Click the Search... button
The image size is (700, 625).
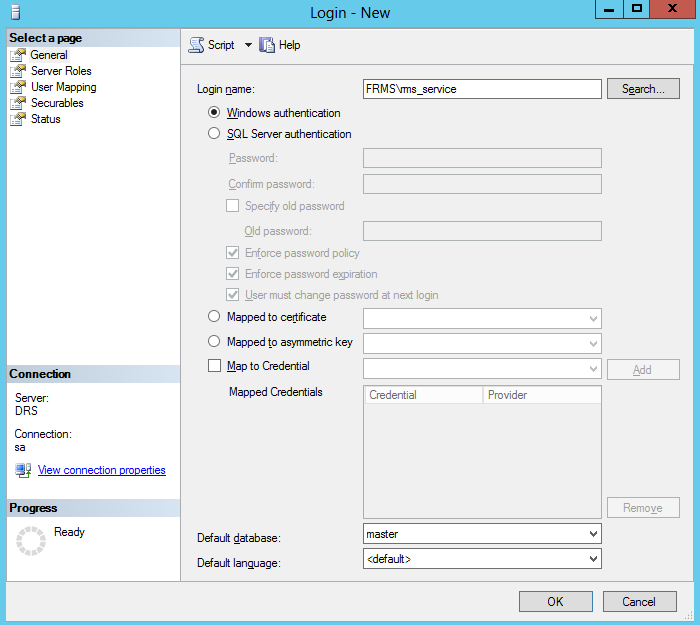pos(643,89)
